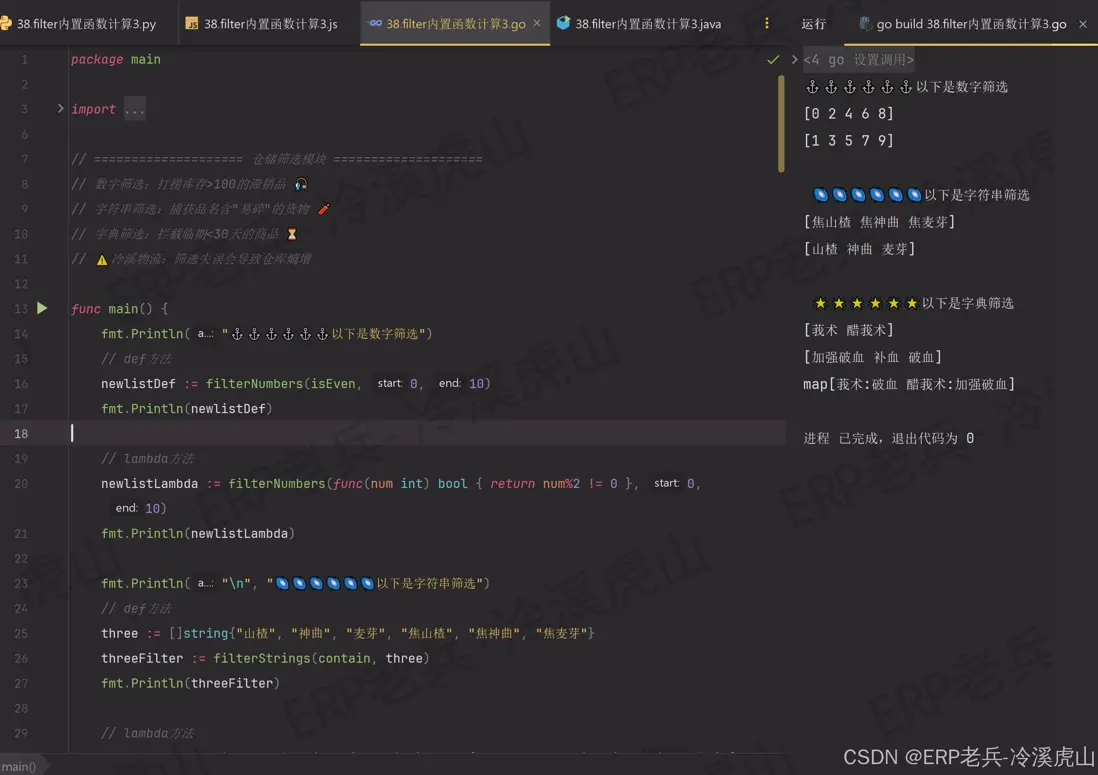Click the crayon emoji in line 9 comment
Viewport: 1098px width, 775px height.
(x=324, y=209)
